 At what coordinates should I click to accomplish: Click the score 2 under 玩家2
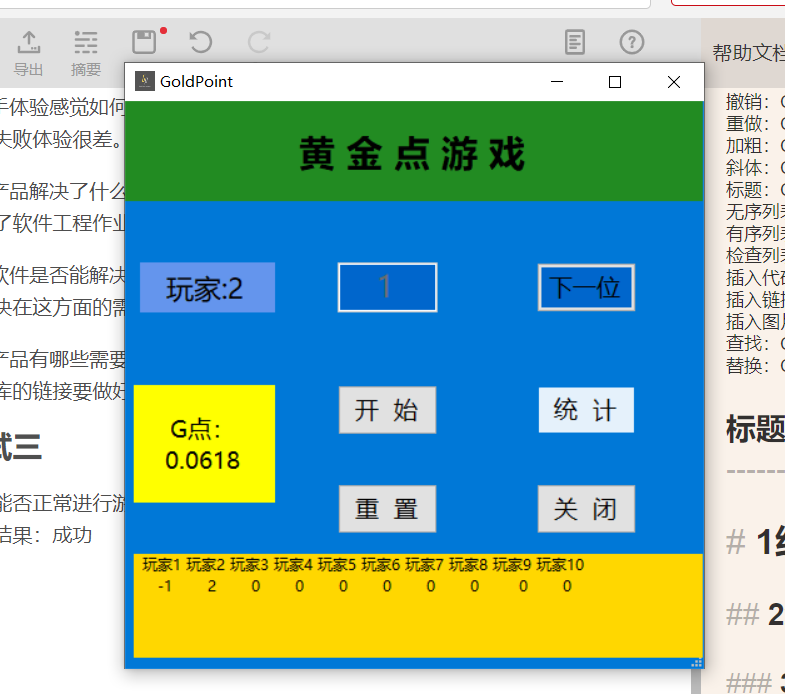[x=212, y=586]
